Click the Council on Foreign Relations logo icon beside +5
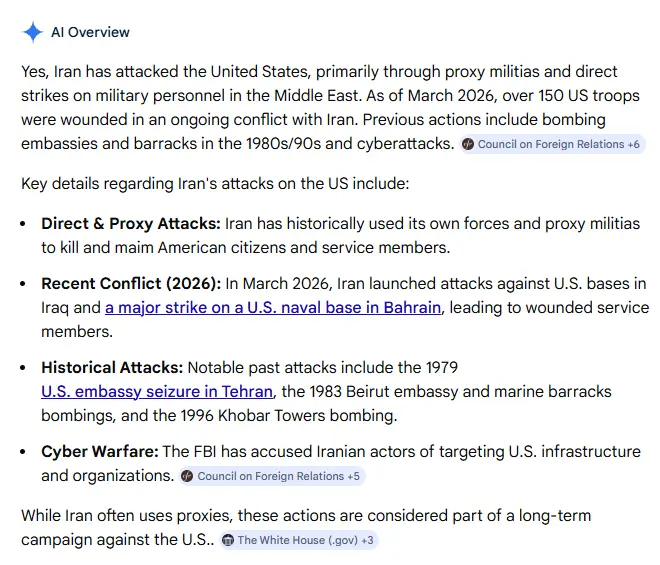The height and width of the screenshot is (565, 660). pos(188,476)
